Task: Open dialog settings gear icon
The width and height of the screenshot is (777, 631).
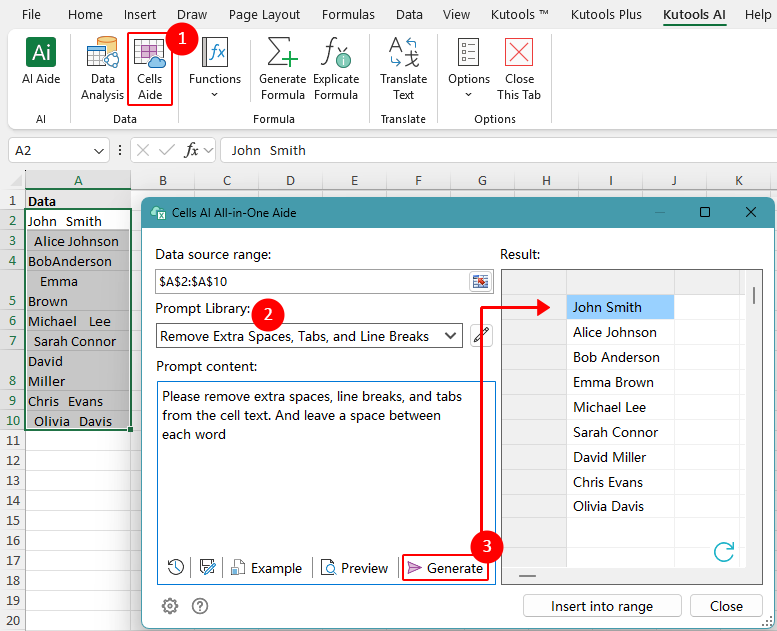Action: tap(171, 606)
